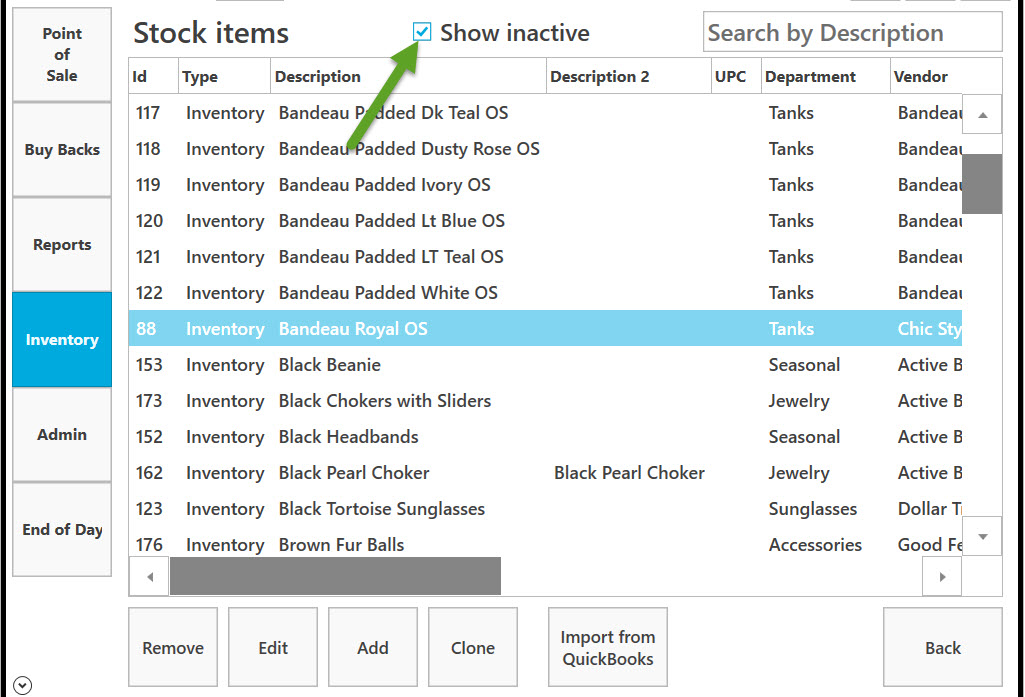
Task: Click Accessories department cell
Action: pyautogui.click(x=815, y=545)
